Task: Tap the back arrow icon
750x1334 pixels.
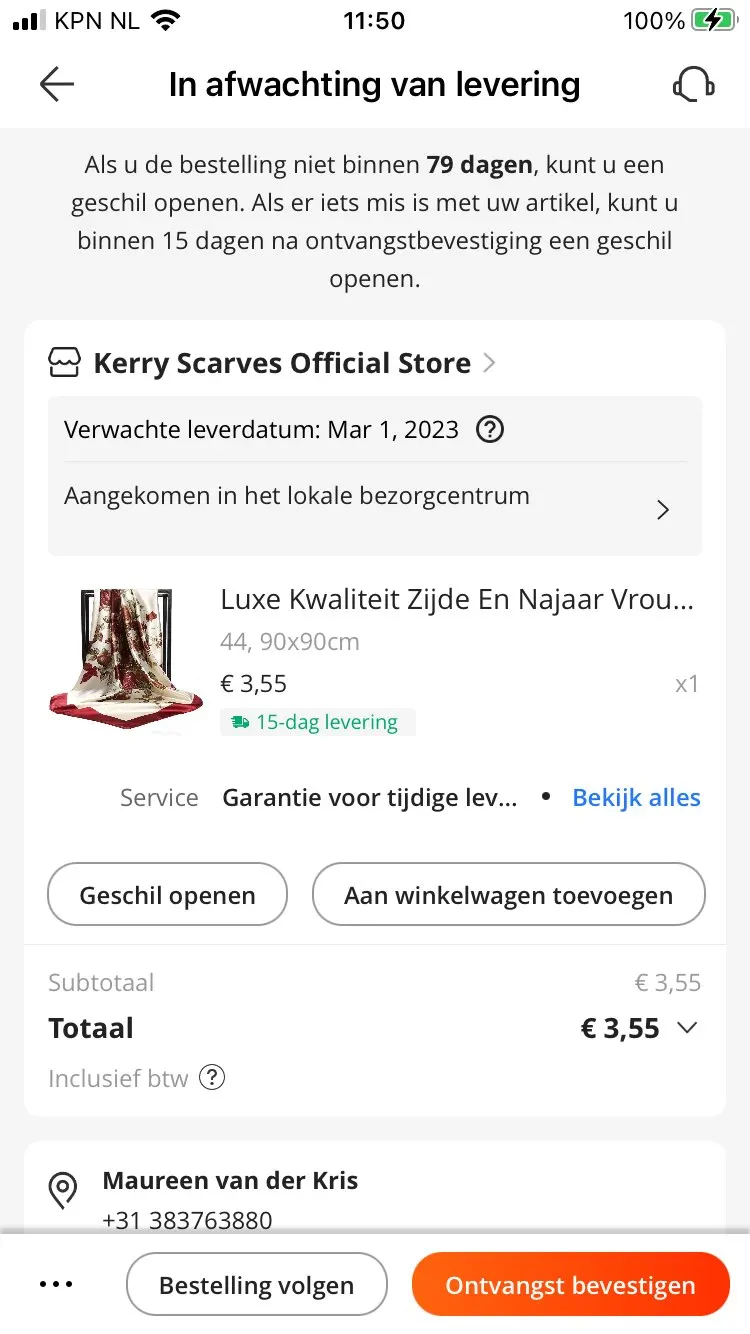Action: point(57,85)
